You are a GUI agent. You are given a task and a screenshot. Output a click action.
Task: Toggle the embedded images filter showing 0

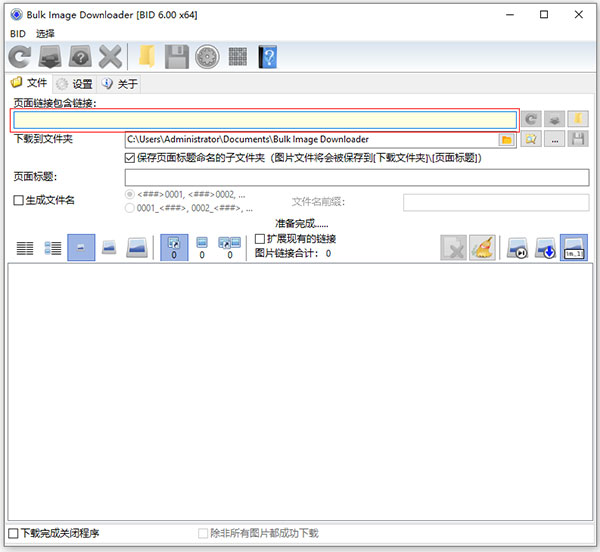click(202, 248)
